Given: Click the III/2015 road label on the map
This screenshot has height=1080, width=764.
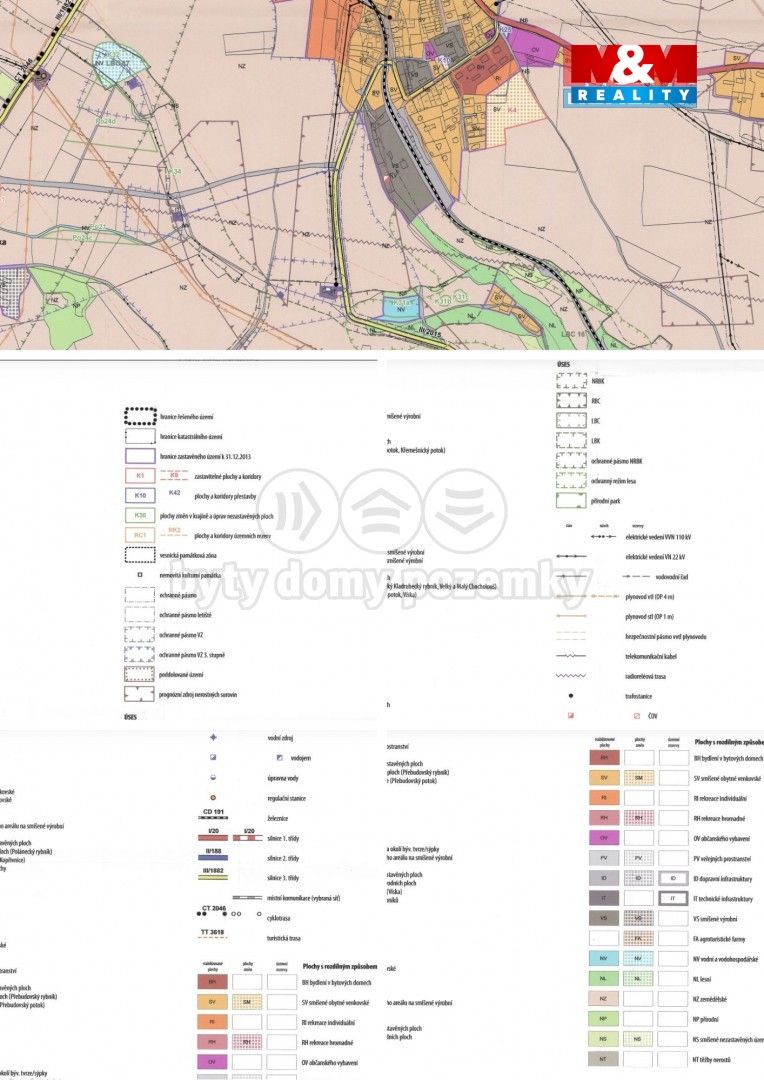Looking at the screenshot, I should 429,332.
